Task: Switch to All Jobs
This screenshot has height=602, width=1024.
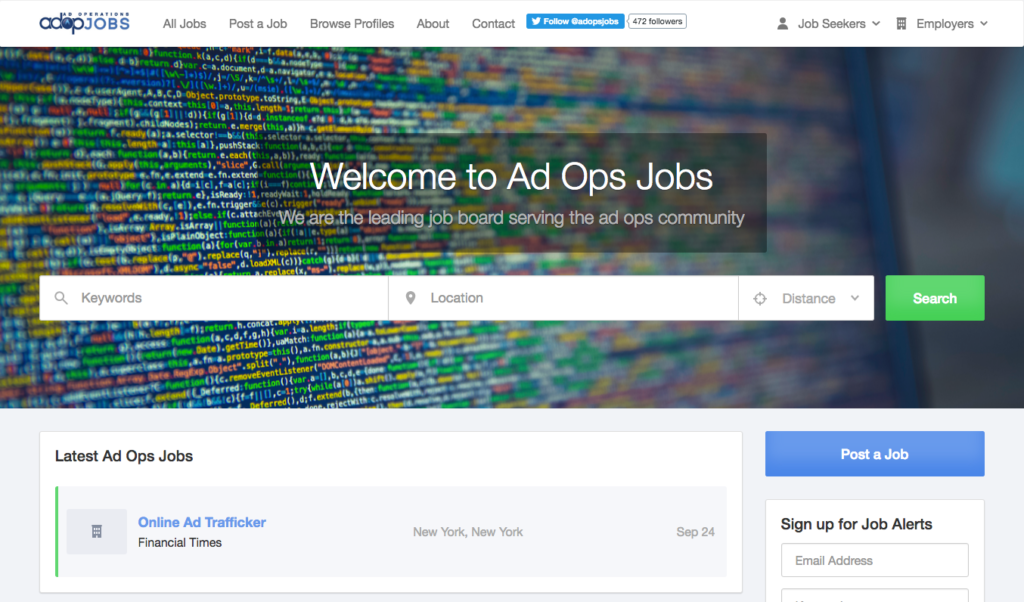Action: [x=184, y=23]
